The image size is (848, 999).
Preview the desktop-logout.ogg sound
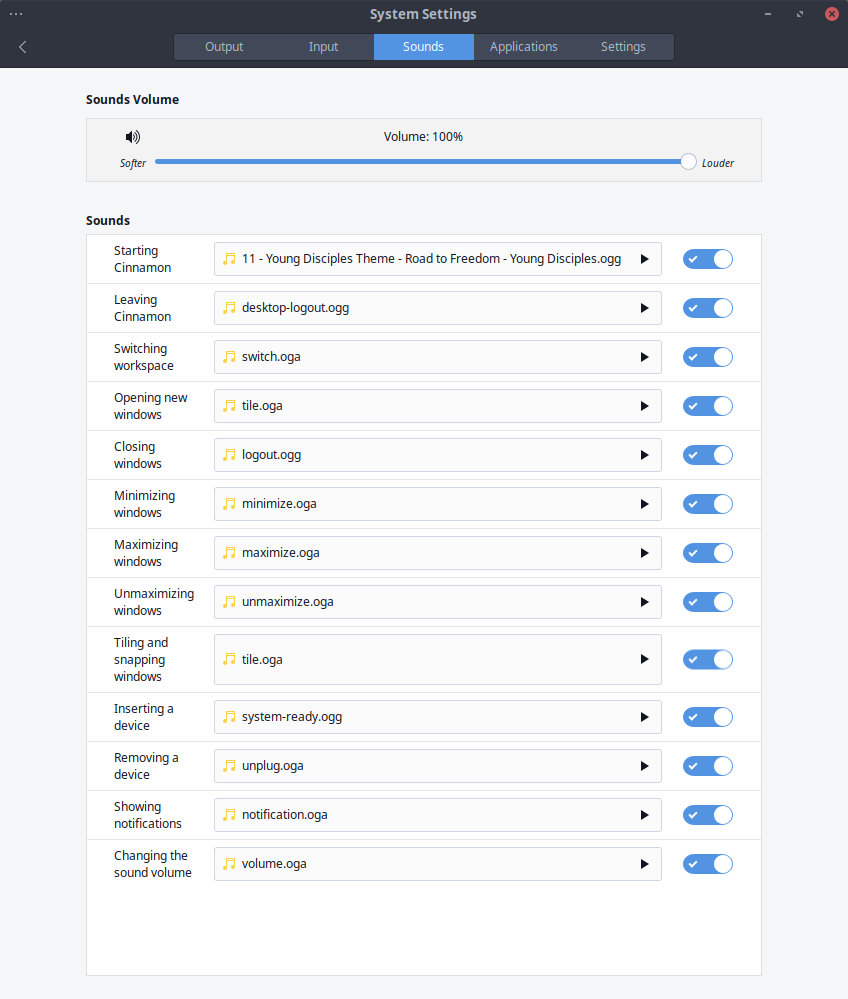[x=644, y=308]
